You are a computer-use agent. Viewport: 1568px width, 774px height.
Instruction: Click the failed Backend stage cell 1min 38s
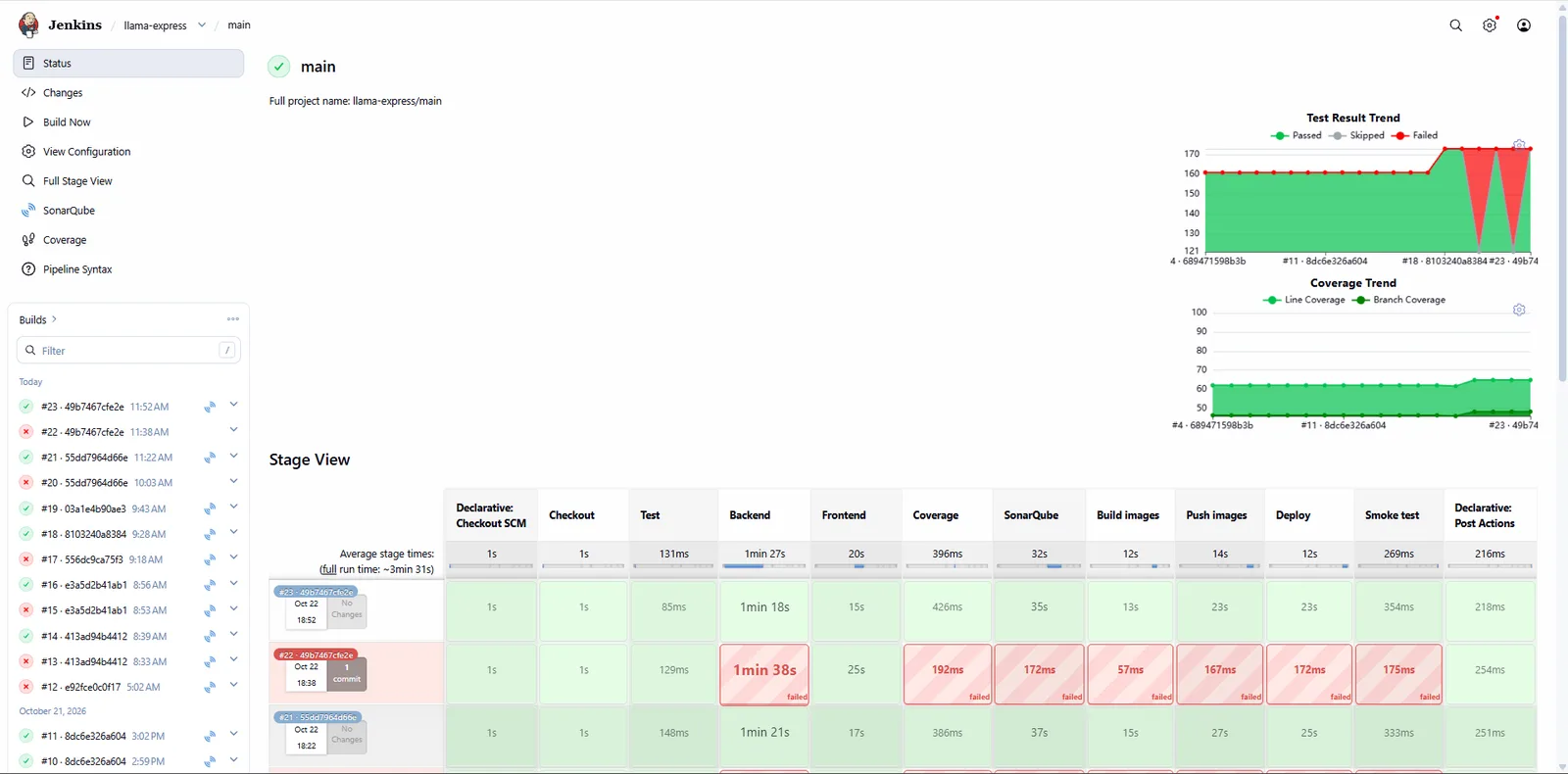coord(764,674)
